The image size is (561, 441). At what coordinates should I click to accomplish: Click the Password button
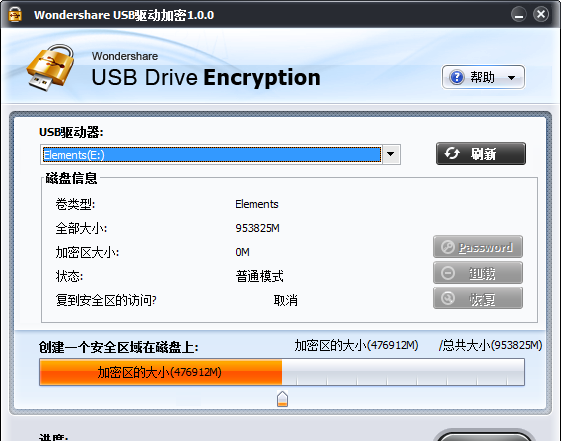pos(478,247)
